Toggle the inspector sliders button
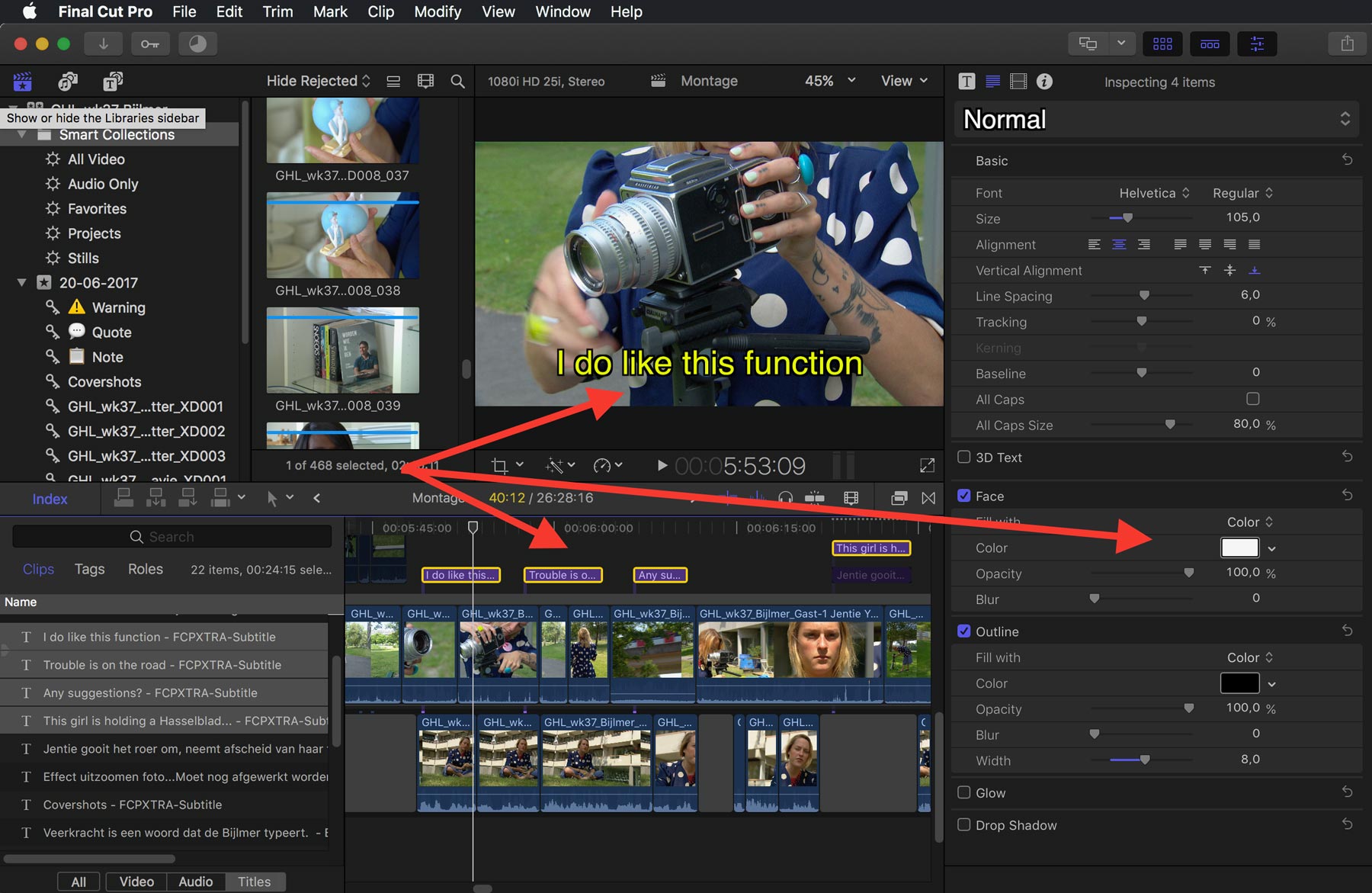Screen dimensions: 1372x893 pos(1257,43)
